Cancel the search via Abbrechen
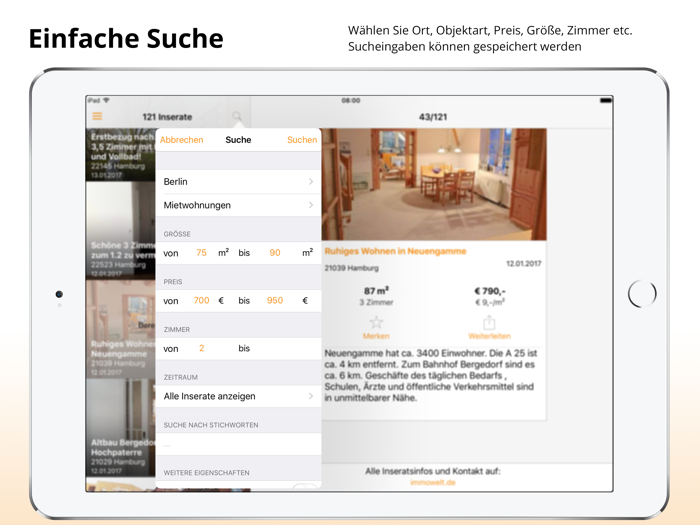 click(181, 140)
